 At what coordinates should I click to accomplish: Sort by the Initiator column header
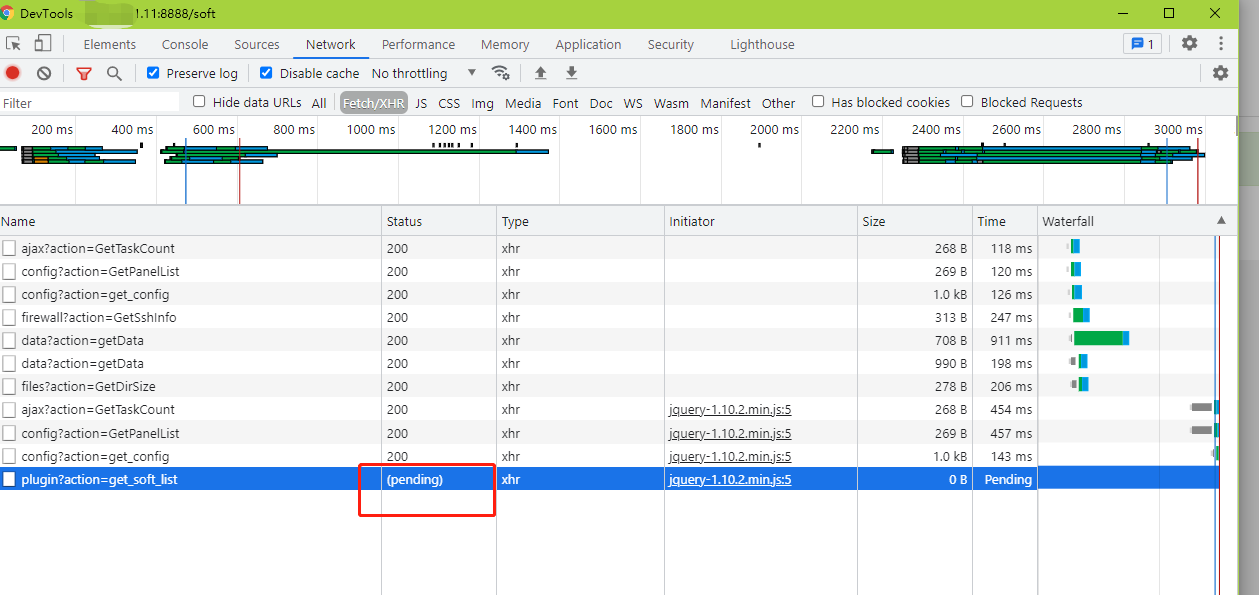[x=761, y=221]
